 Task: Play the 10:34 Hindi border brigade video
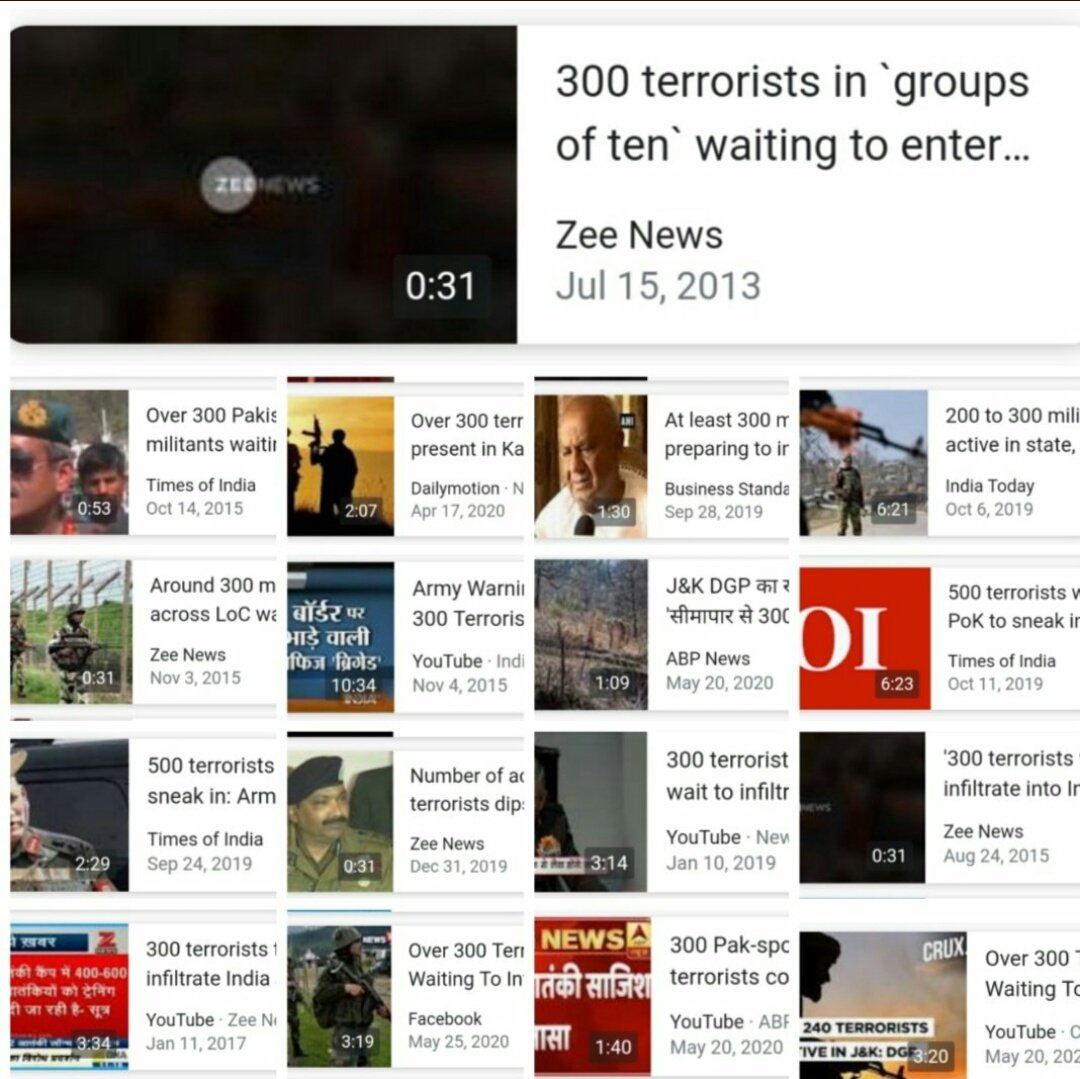[340, 637]
